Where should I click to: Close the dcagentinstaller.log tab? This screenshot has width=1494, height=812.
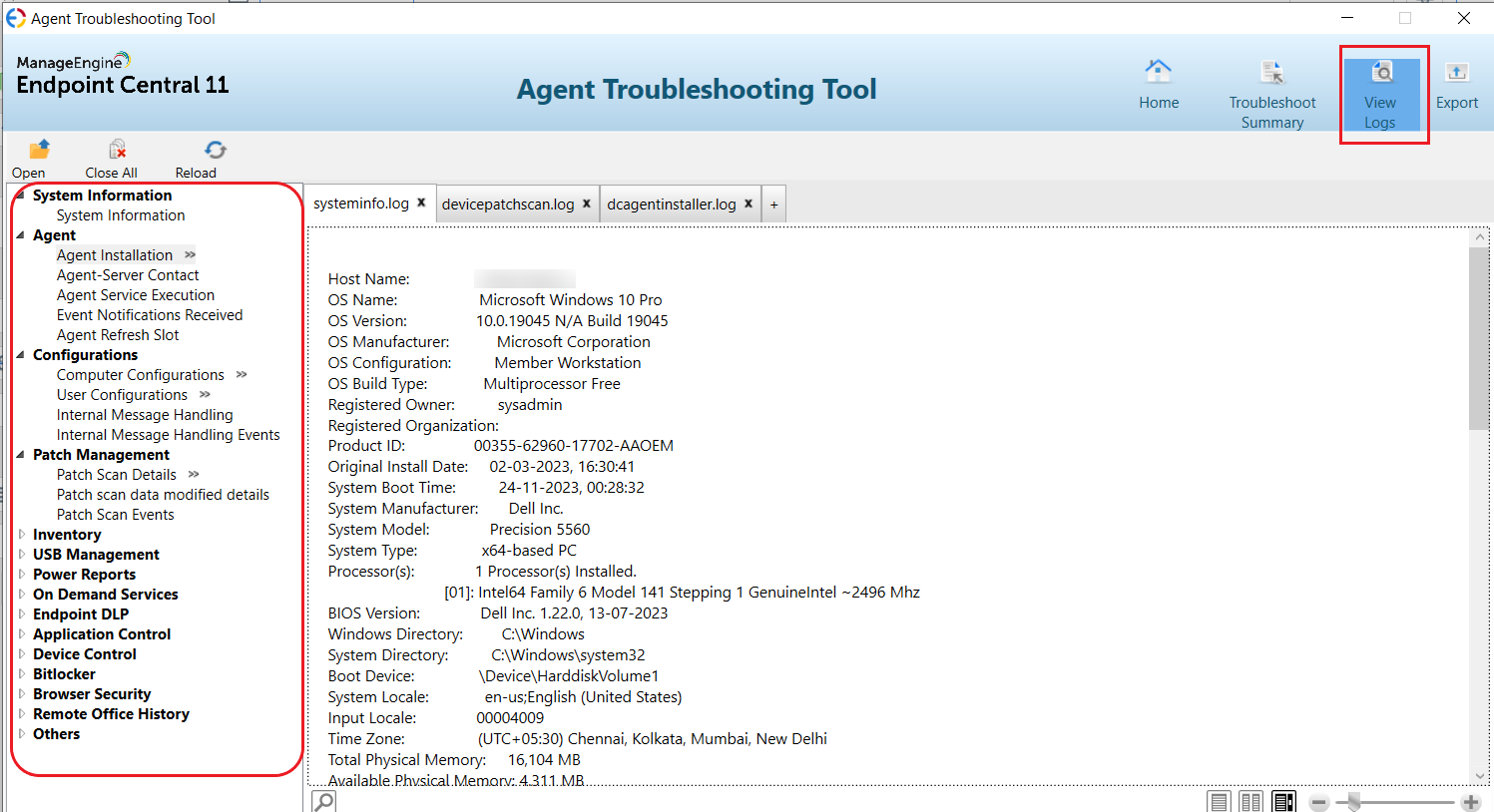(748, 203)
